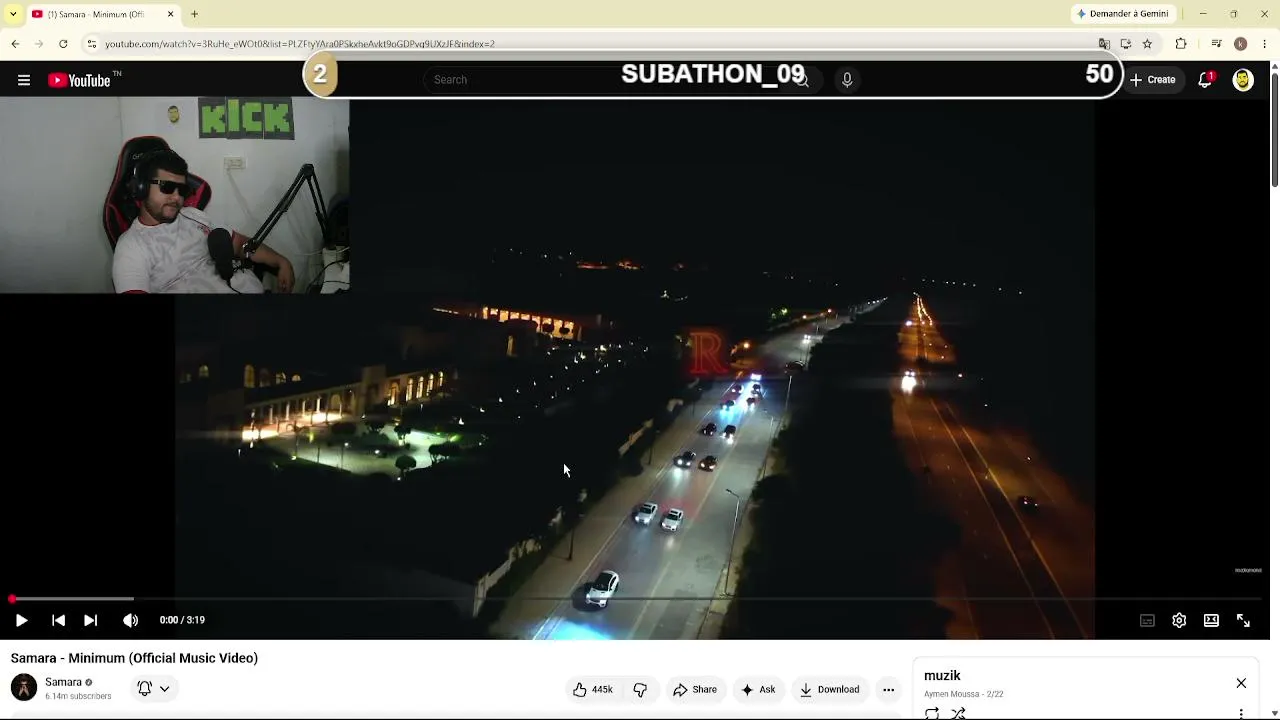Open more actions ellipsis under video
This screenshot has height=720, width=1280.
point(888,689)
